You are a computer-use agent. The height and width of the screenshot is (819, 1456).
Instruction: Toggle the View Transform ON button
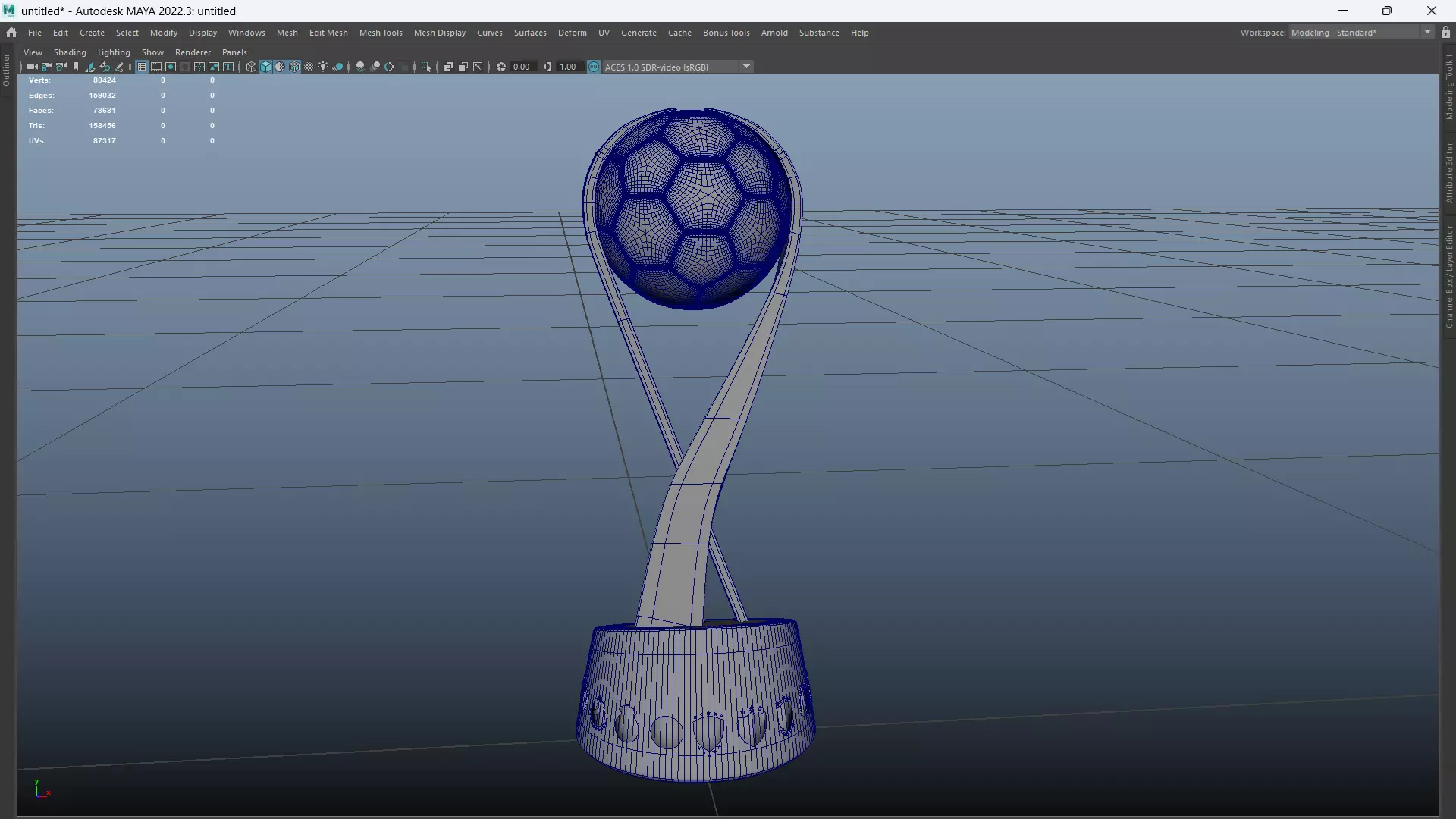[594, 67]
